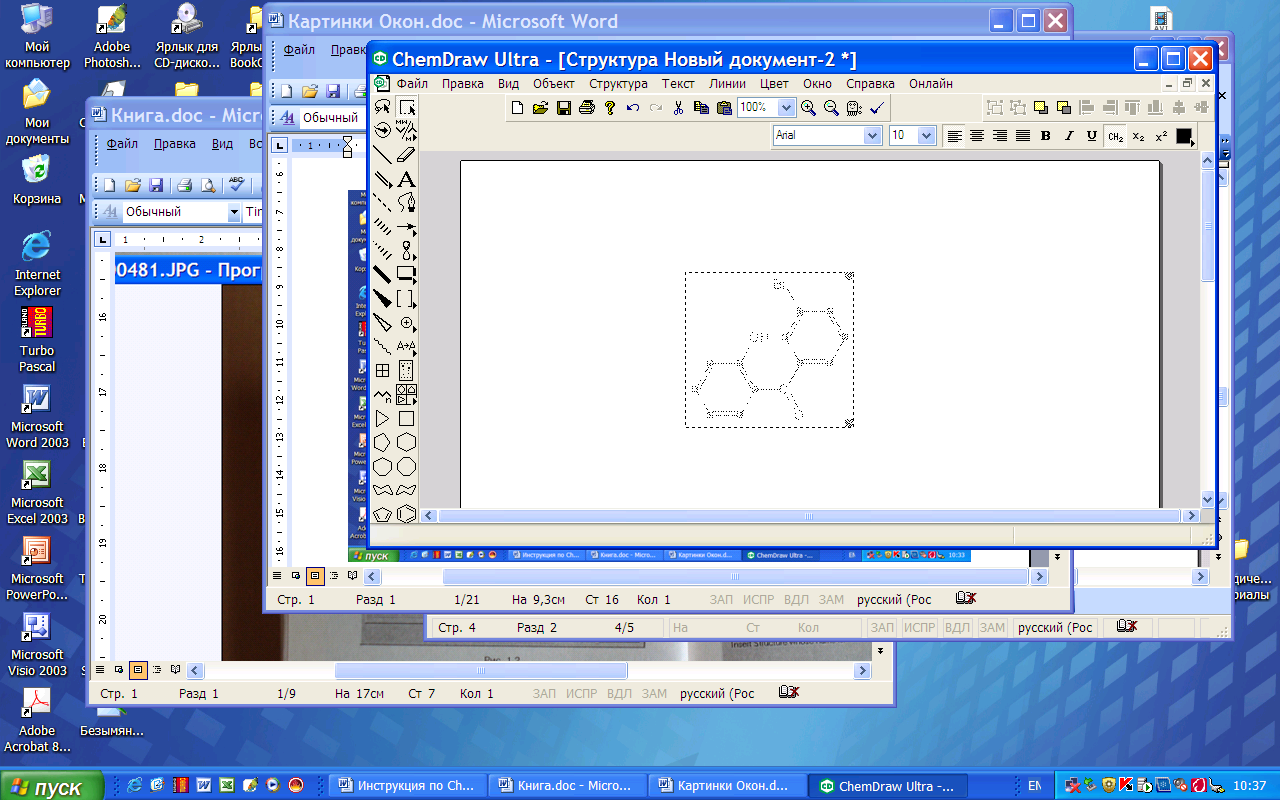Select the Marquee selection tool

pos(406,107)
